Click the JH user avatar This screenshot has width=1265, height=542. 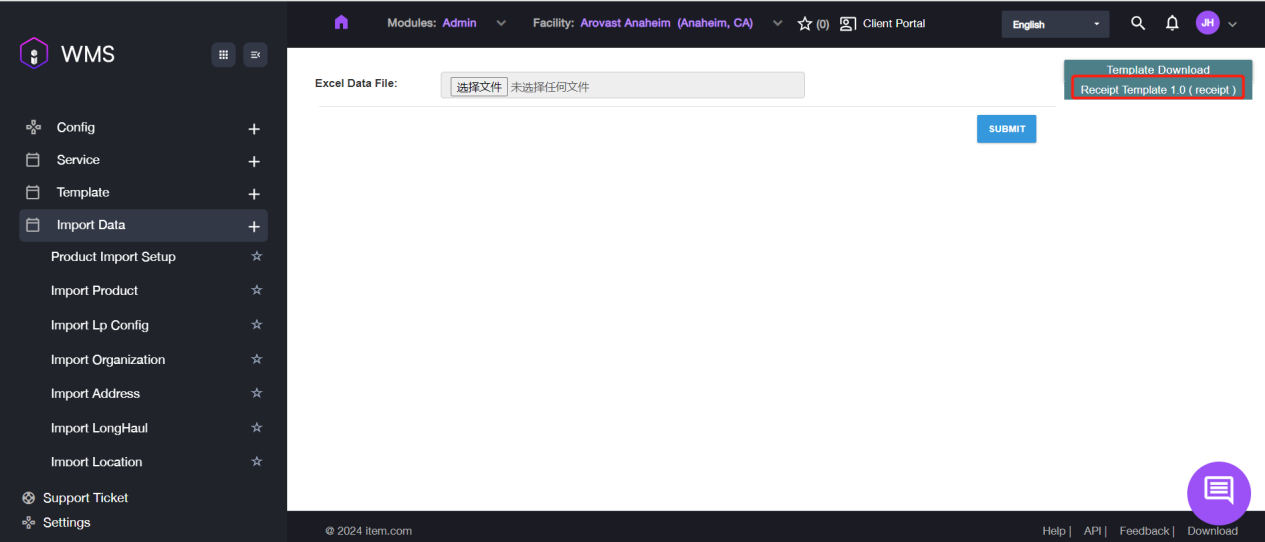[1207, 23]
